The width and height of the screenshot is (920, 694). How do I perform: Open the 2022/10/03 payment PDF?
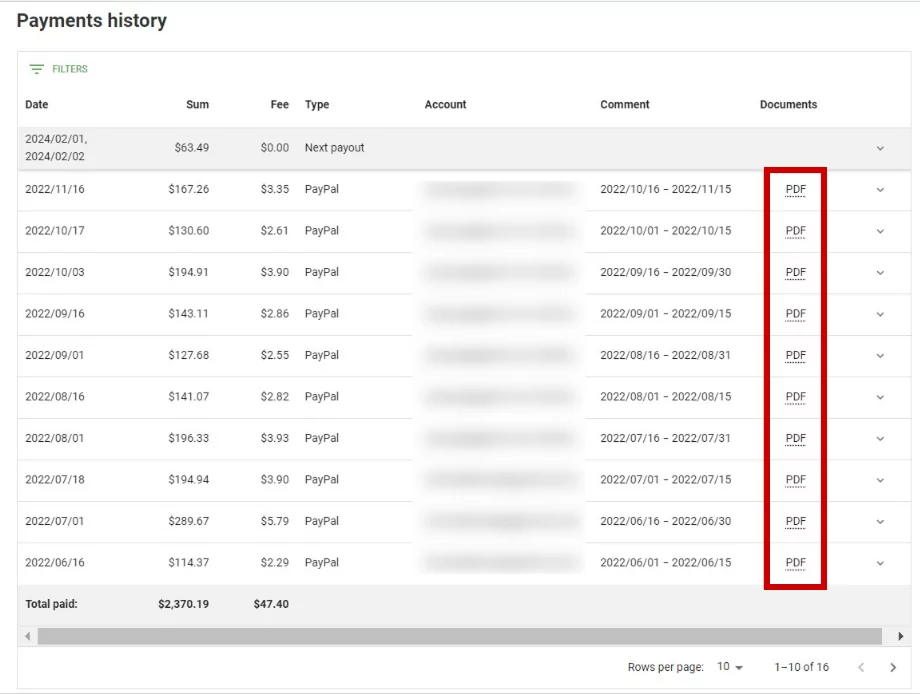[x=795, y=272]
